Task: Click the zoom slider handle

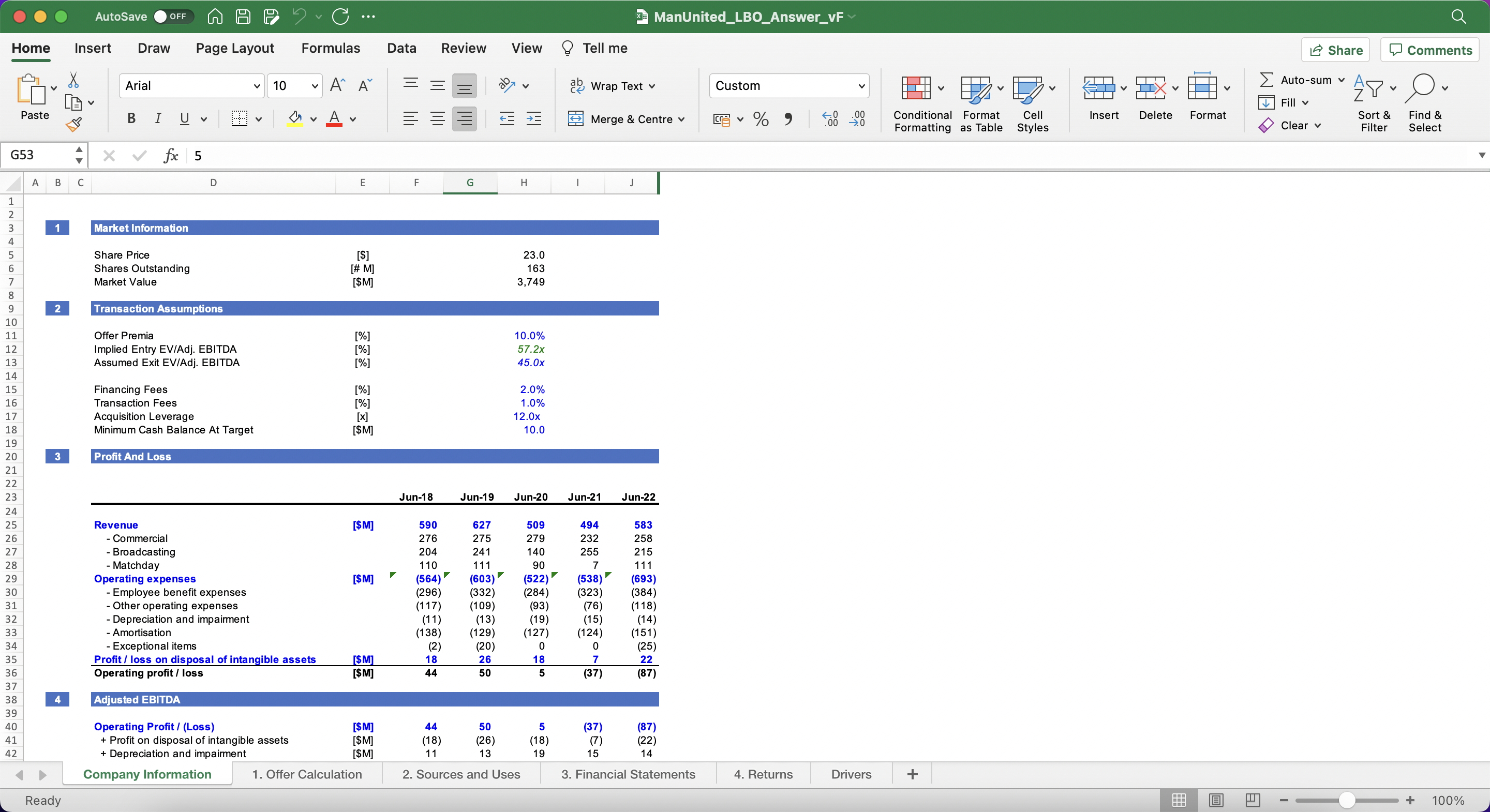Action: click(x=1347, y=800)
